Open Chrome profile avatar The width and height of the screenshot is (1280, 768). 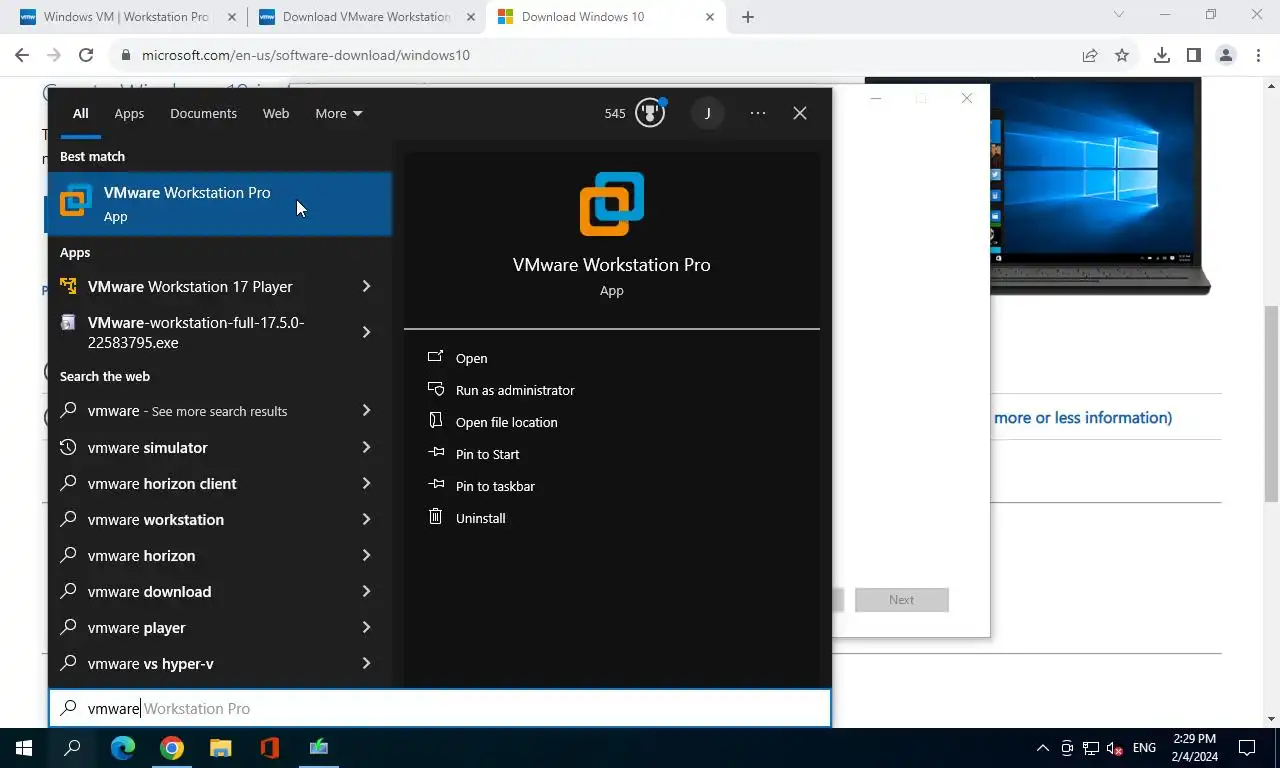[x=1225, y=55]
